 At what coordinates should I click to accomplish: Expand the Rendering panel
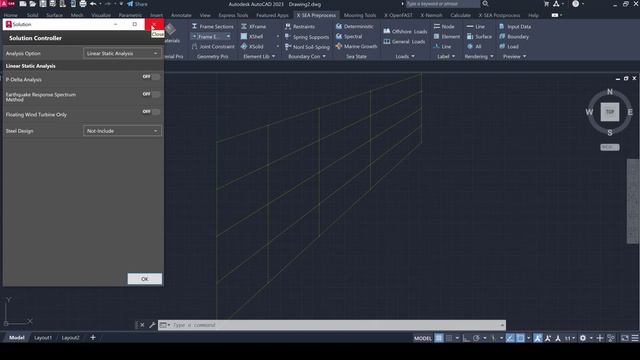[479, 57]
